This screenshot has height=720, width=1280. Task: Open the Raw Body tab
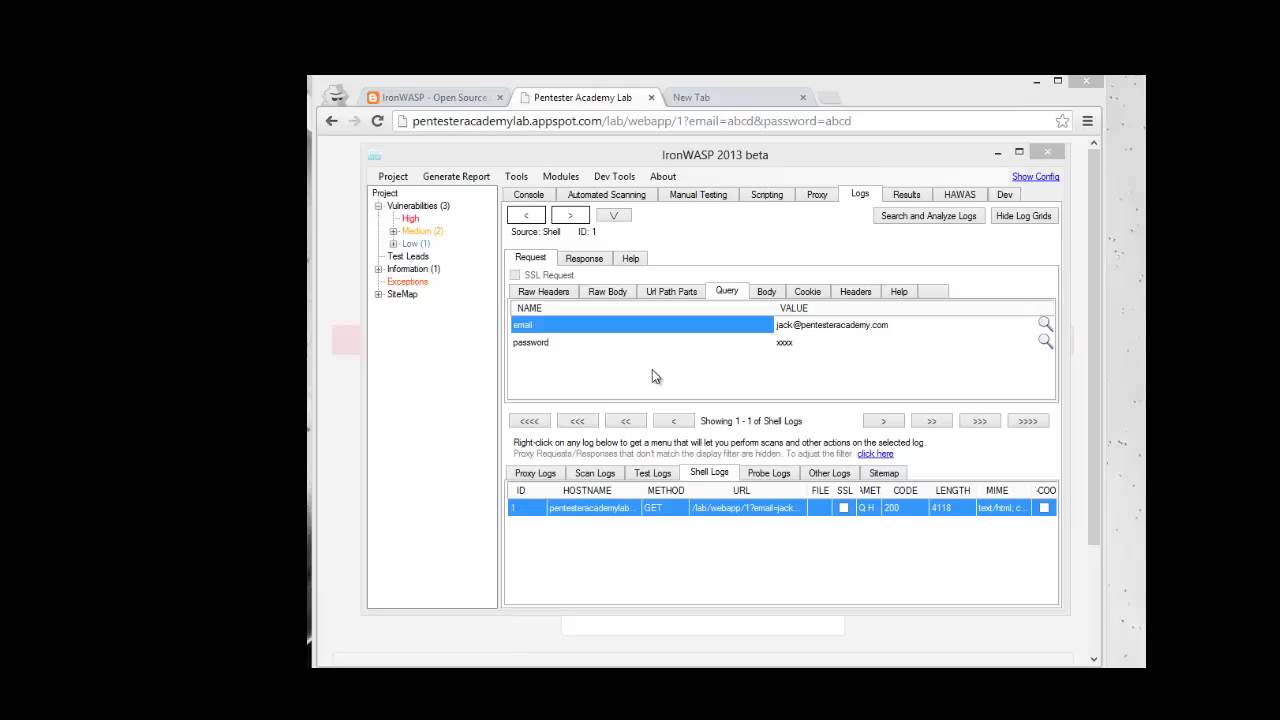click(607, 292)
